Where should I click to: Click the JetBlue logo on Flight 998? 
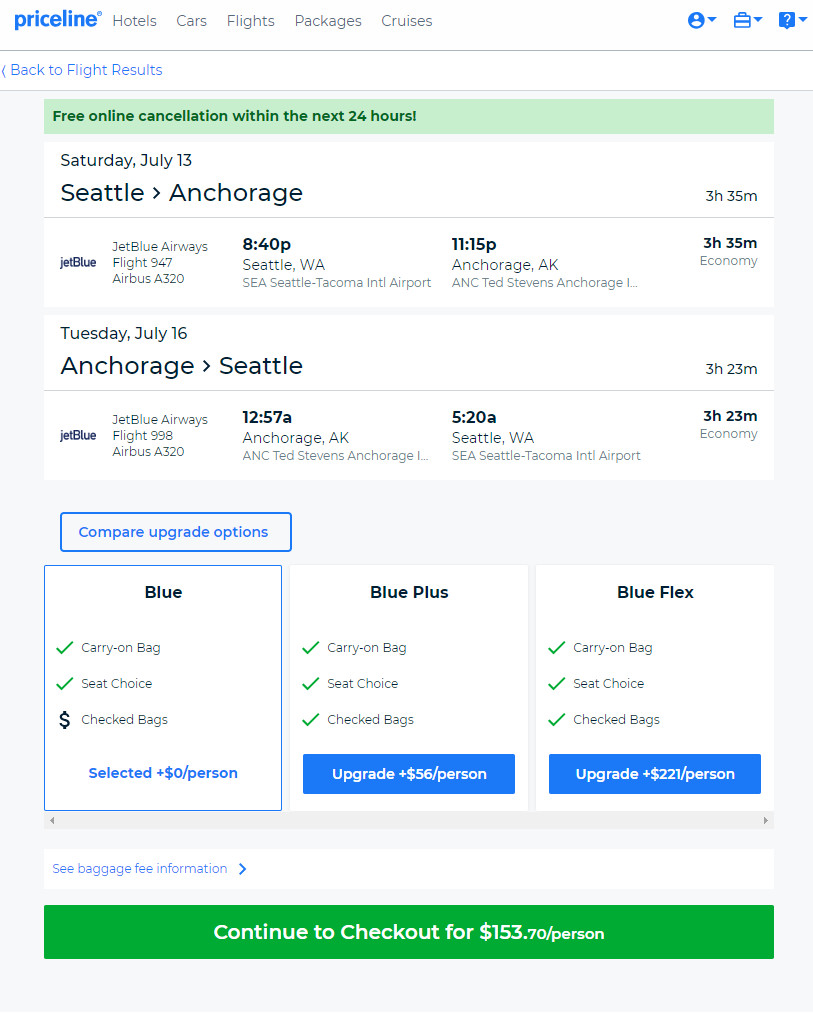[78, 435]
